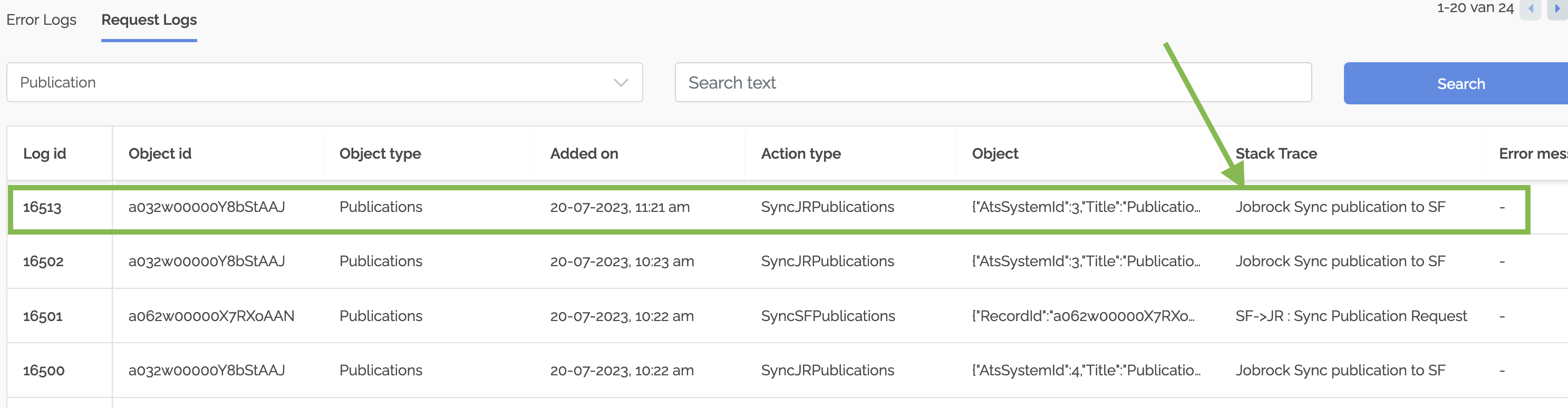Click the Object id column header
The width and height of the screenshot is (1568, 408).
pyautogui.click(x=159, y=154)
